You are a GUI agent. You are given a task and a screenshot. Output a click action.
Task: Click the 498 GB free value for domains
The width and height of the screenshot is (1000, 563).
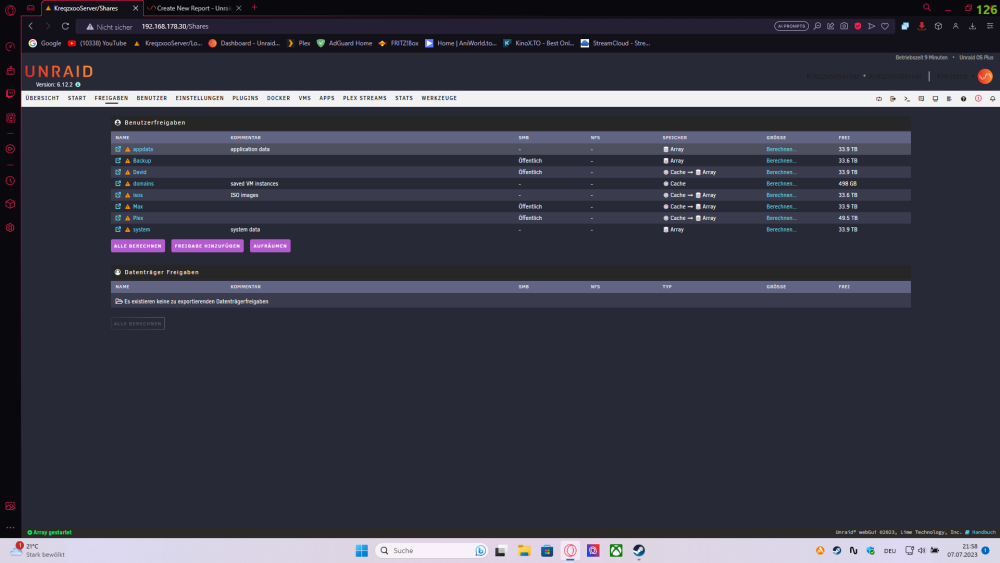click(848, 184)
